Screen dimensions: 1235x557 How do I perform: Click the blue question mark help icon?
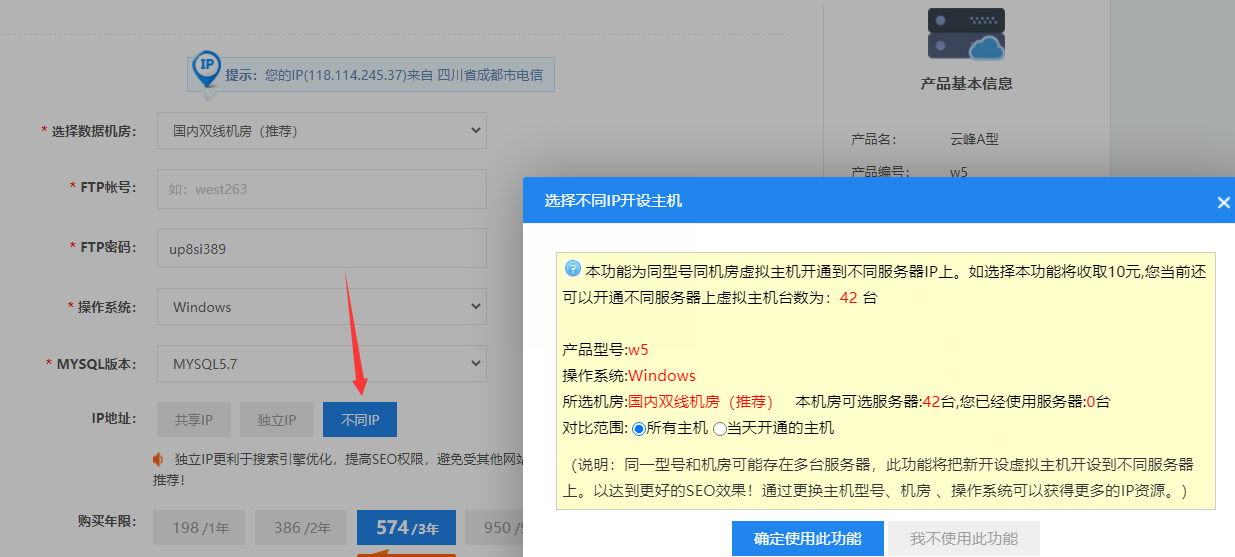pyautogui.click(x=573, y=268)
